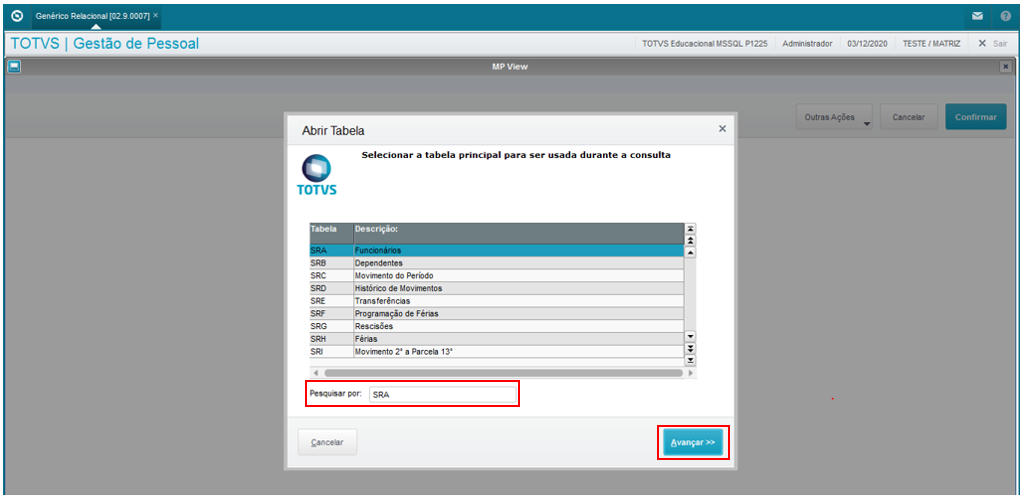The width and height of the screenshot is (1026, 496).
Task: Click the page-up double arrow in table list
Action: tap(690, 240)
